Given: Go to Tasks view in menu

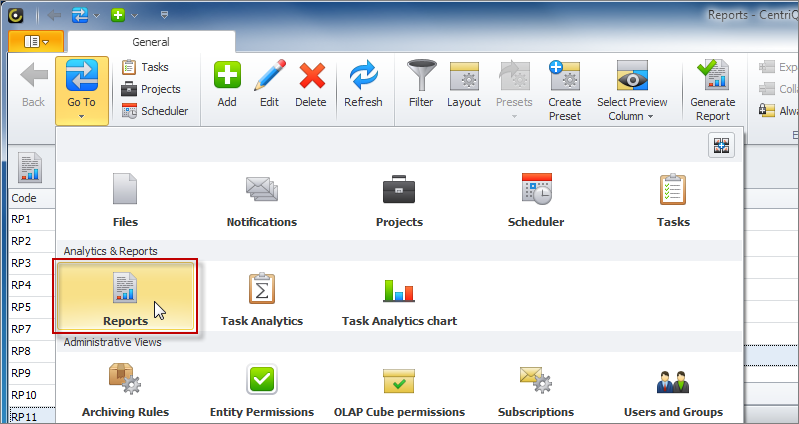Looking at the screenshot, I should [x=673, y=200].
